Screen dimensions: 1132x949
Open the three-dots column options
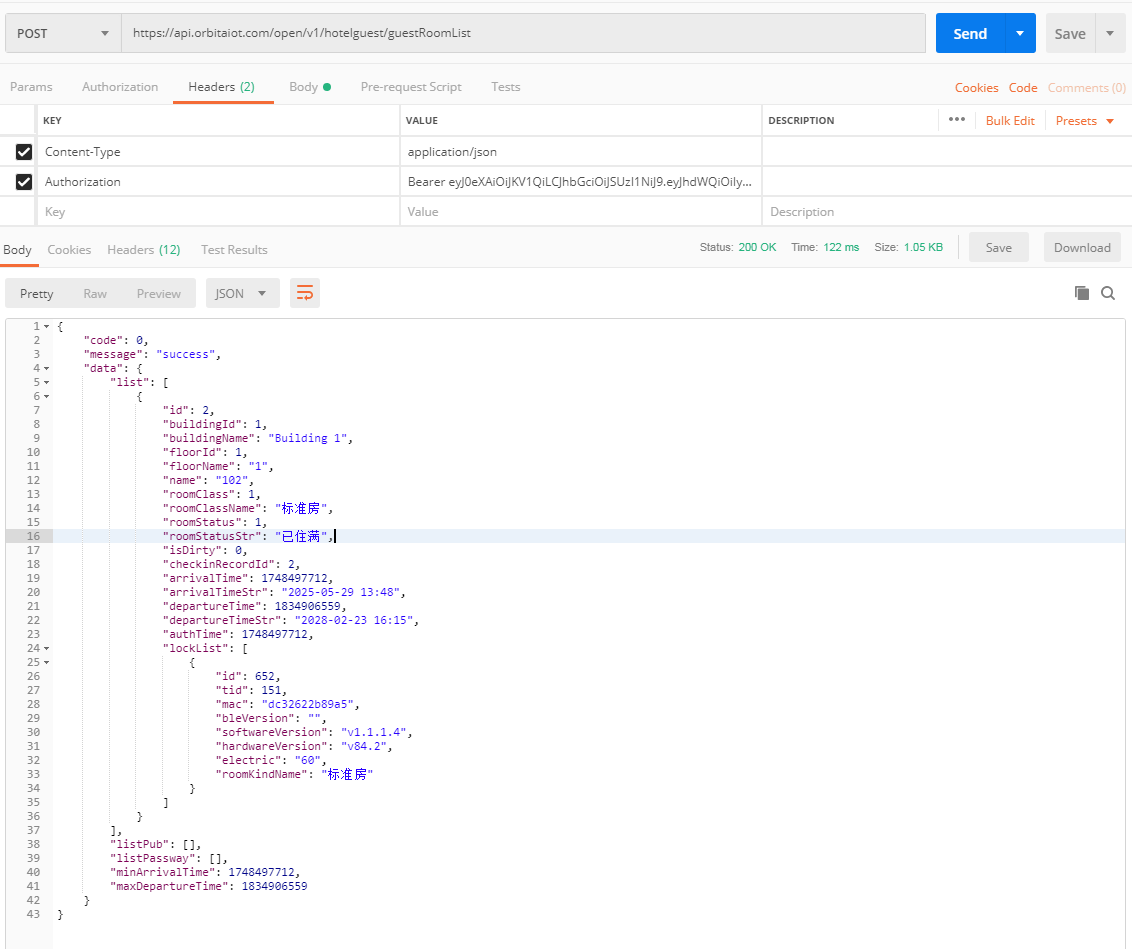tap(956, 120)
